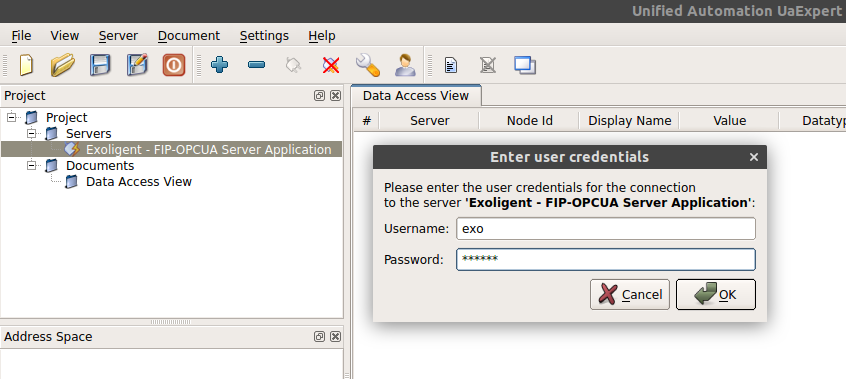The height and width of the screenshot is (379, 846).
Task: Collapse the Servers tree node
Action: point(32,133)
